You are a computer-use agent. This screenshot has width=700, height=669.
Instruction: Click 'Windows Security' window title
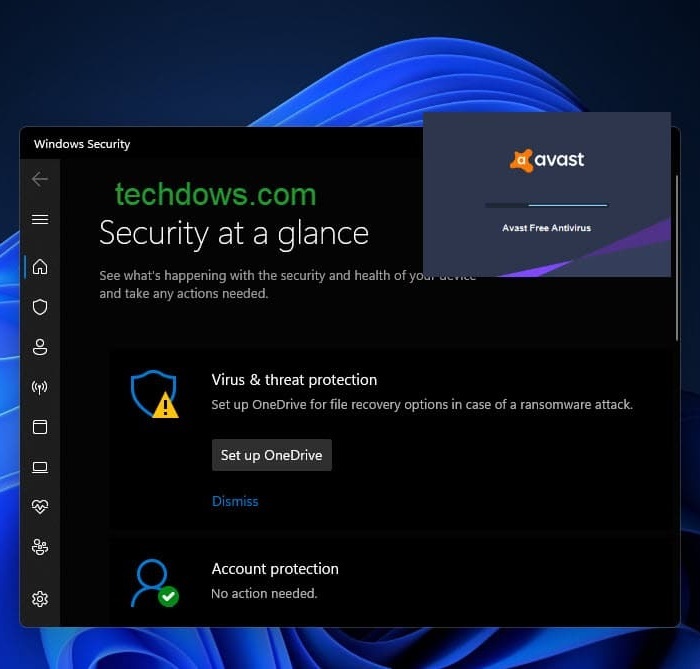click(x=82, y=144)
